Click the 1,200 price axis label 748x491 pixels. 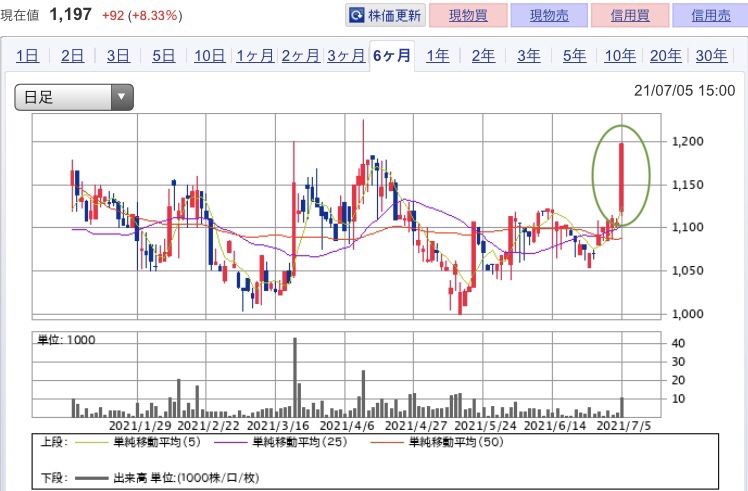687,141
